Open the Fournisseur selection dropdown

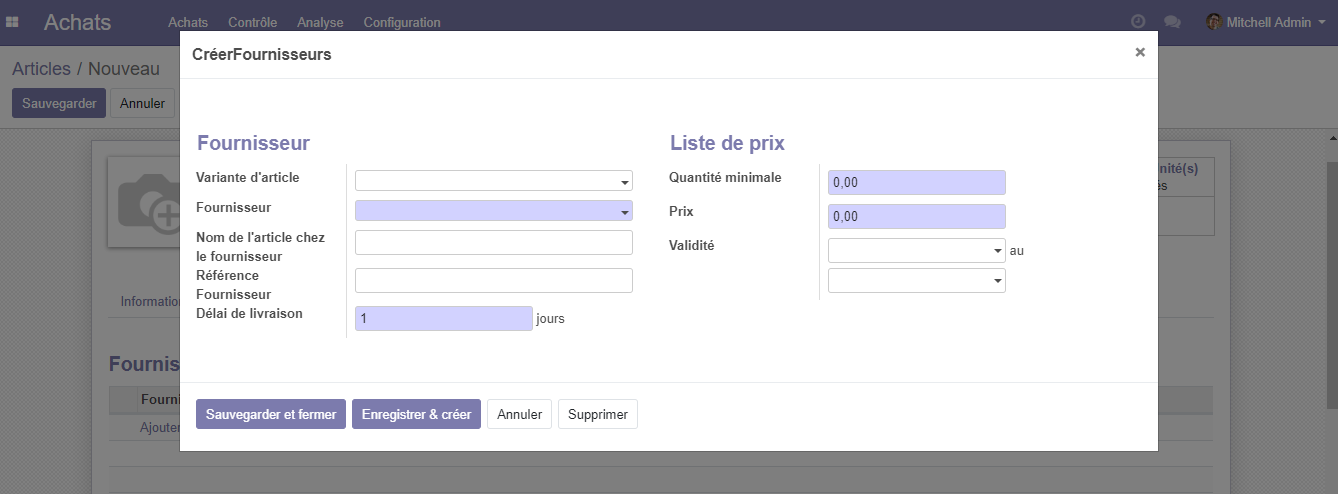(x=494, y=211)
